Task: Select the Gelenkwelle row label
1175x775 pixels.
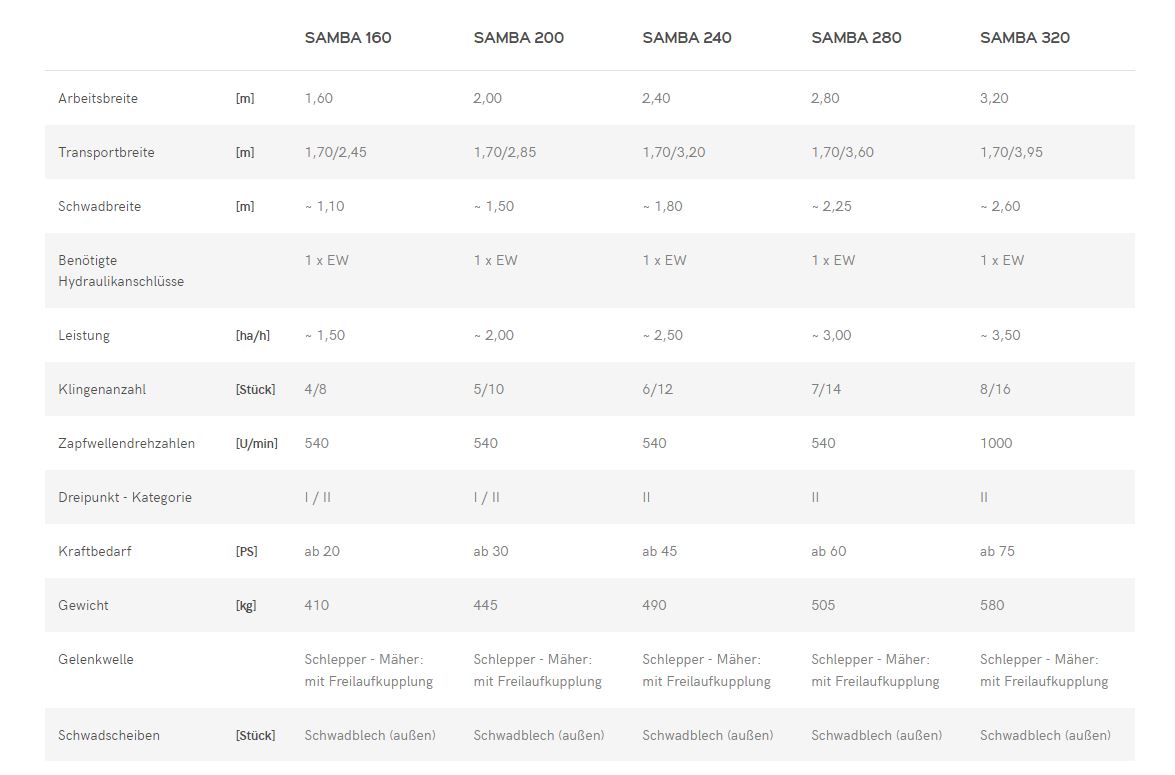Action: (96, 659)
